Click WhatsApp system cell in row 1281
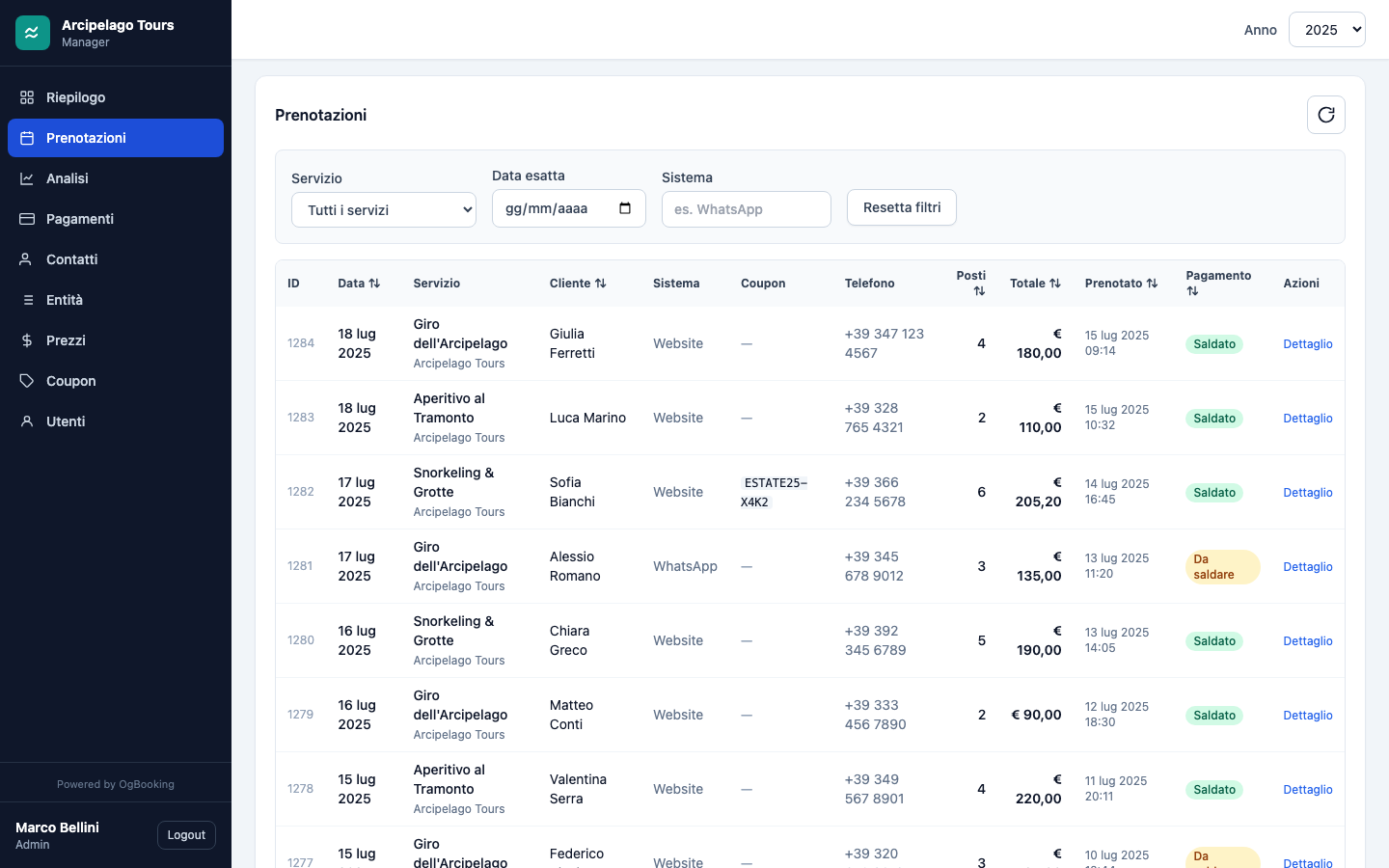 (x=685, y=566)
